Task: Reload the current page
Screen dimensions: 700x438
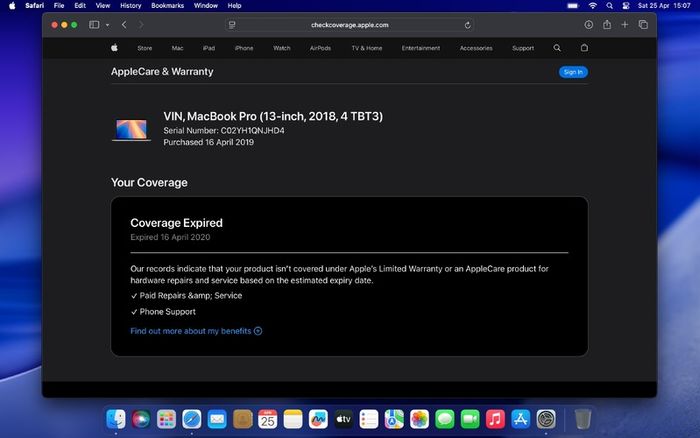Action: coord(467,25)
